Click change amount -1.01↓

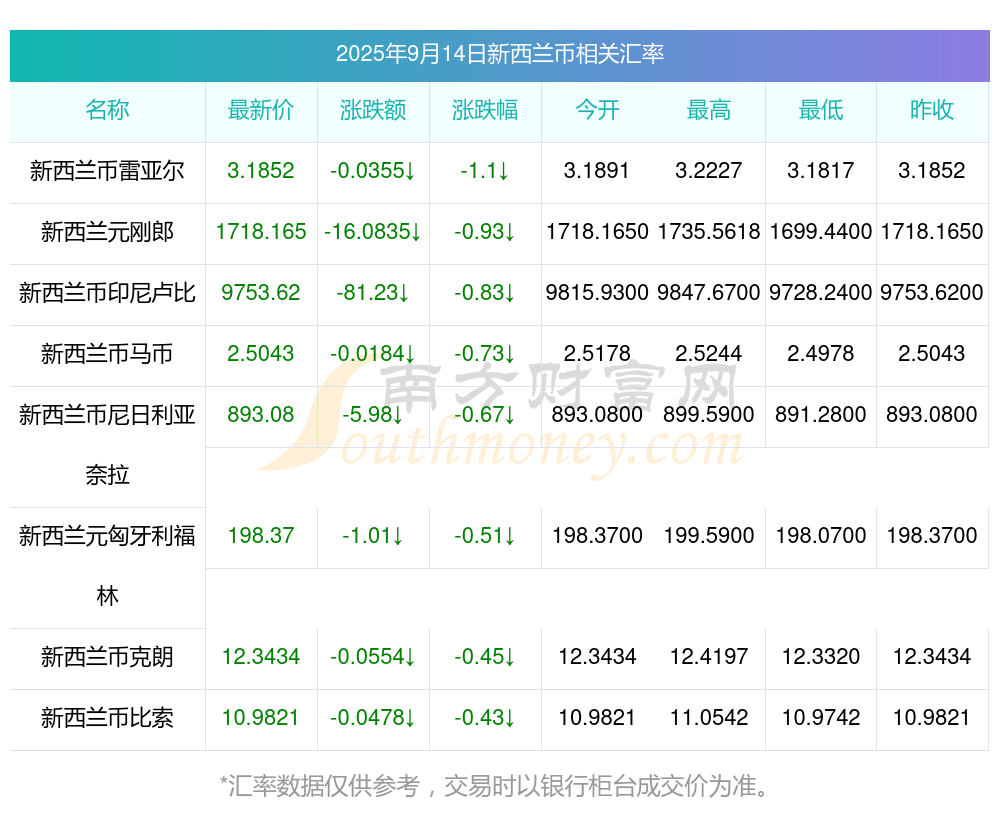tap(373, 536)
